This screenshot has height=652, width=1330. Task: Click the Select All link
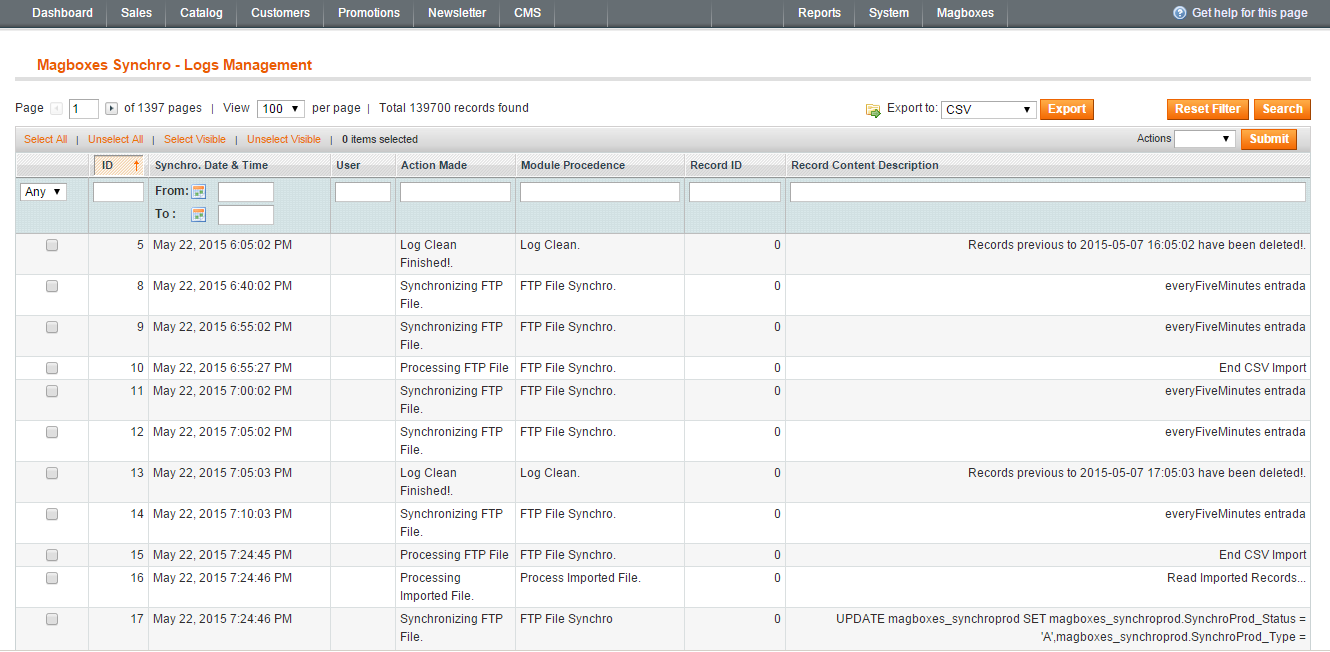[46, 140]
